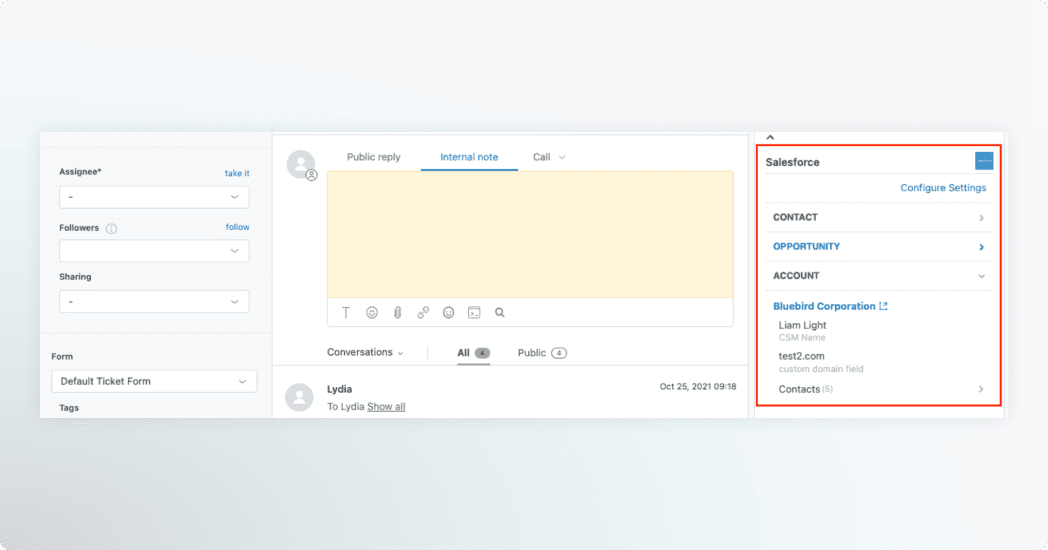
Task: Open the Sharing dropdown
Action: coord(154,301)
